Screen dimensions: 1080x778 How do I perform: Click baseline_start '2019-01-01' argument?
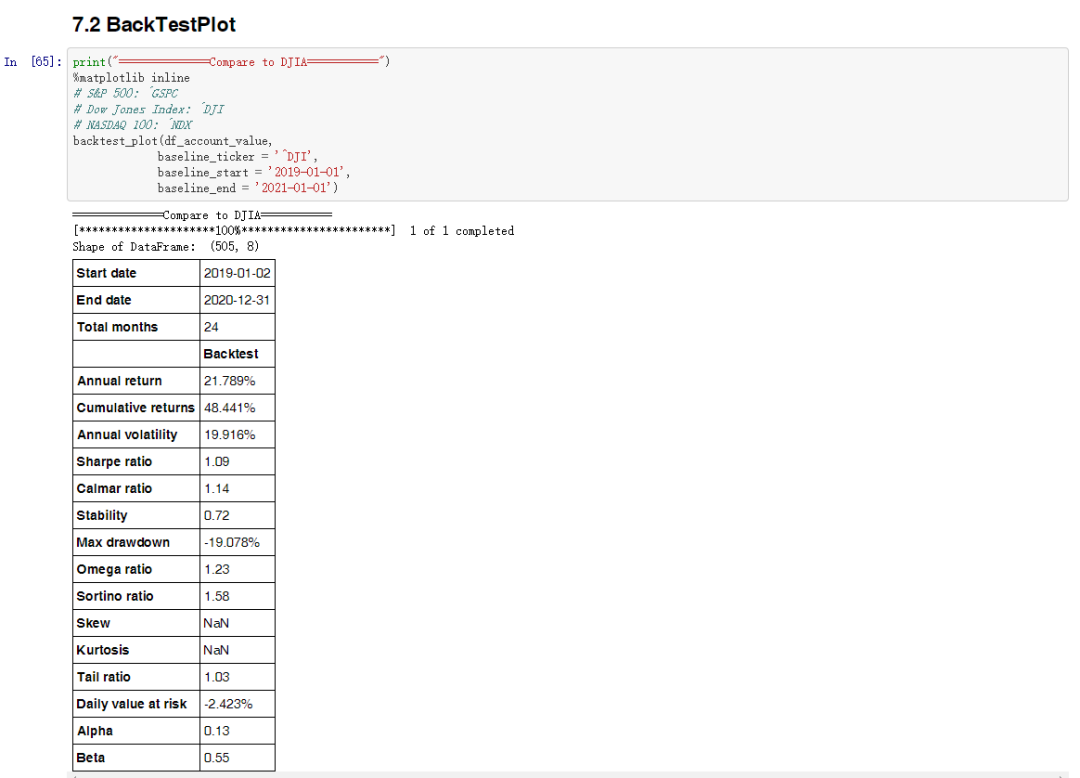pyautogui.click(x=253, y=173)
